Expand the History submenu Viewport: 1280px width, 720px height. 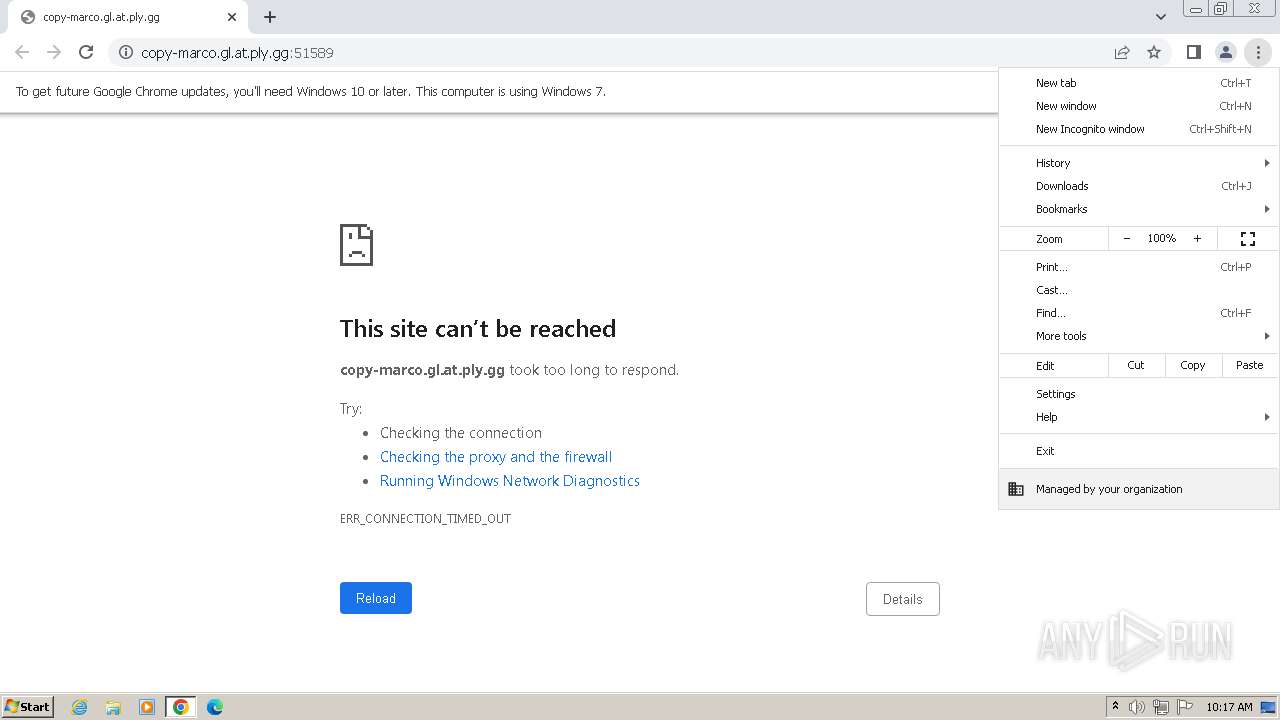coord(1139,163)
